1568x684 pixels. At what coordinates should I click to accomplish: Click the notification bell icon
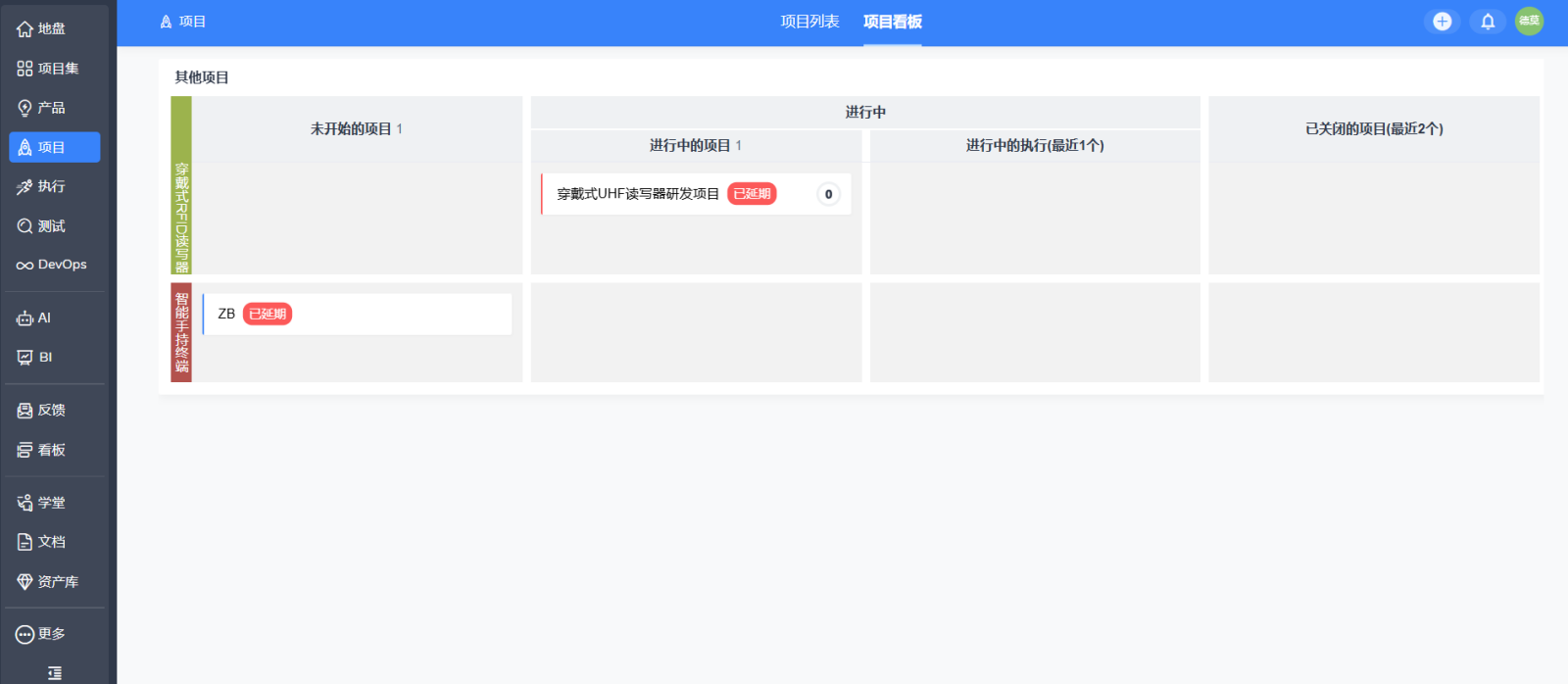click(1488, 22)
